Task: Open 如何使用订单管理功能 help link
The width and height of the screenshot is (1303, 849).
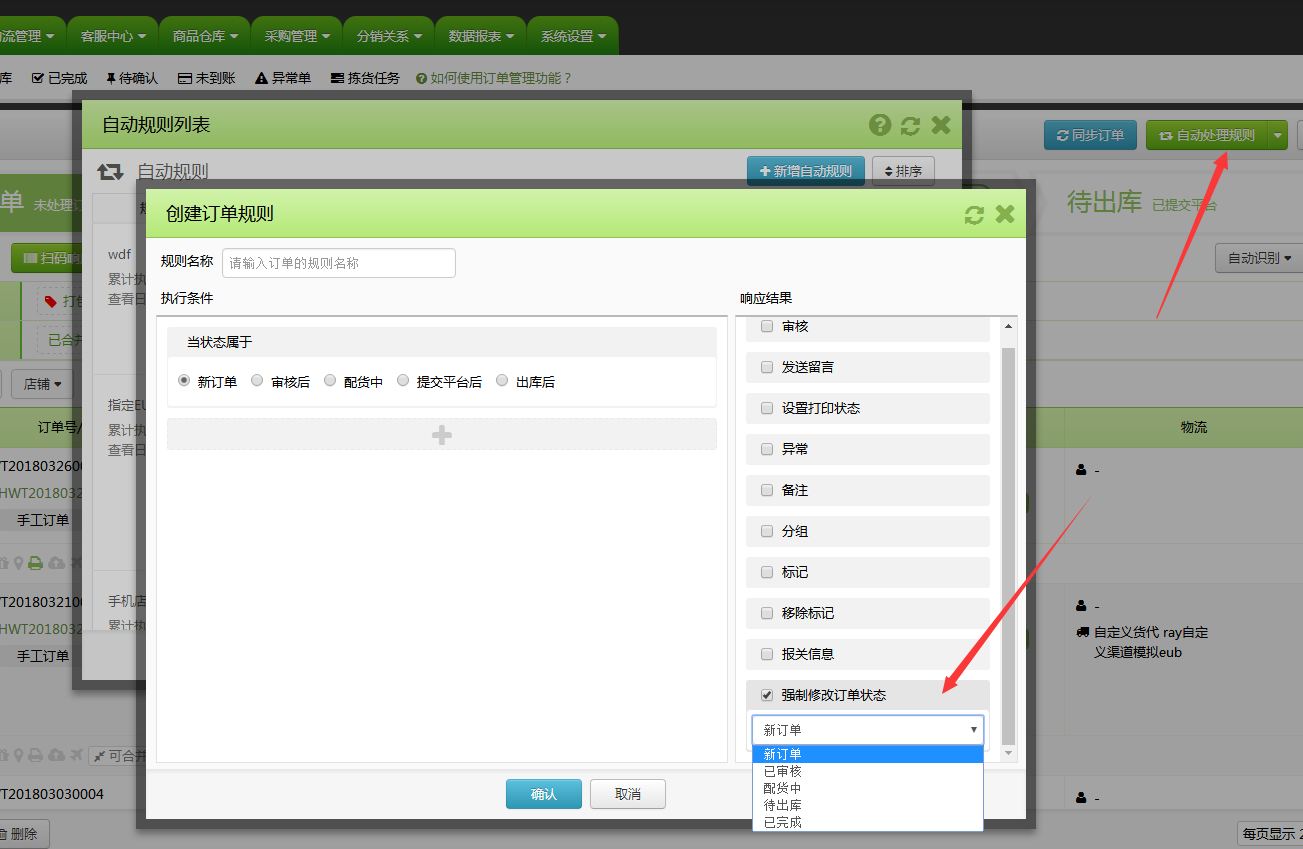Action: 494,78
